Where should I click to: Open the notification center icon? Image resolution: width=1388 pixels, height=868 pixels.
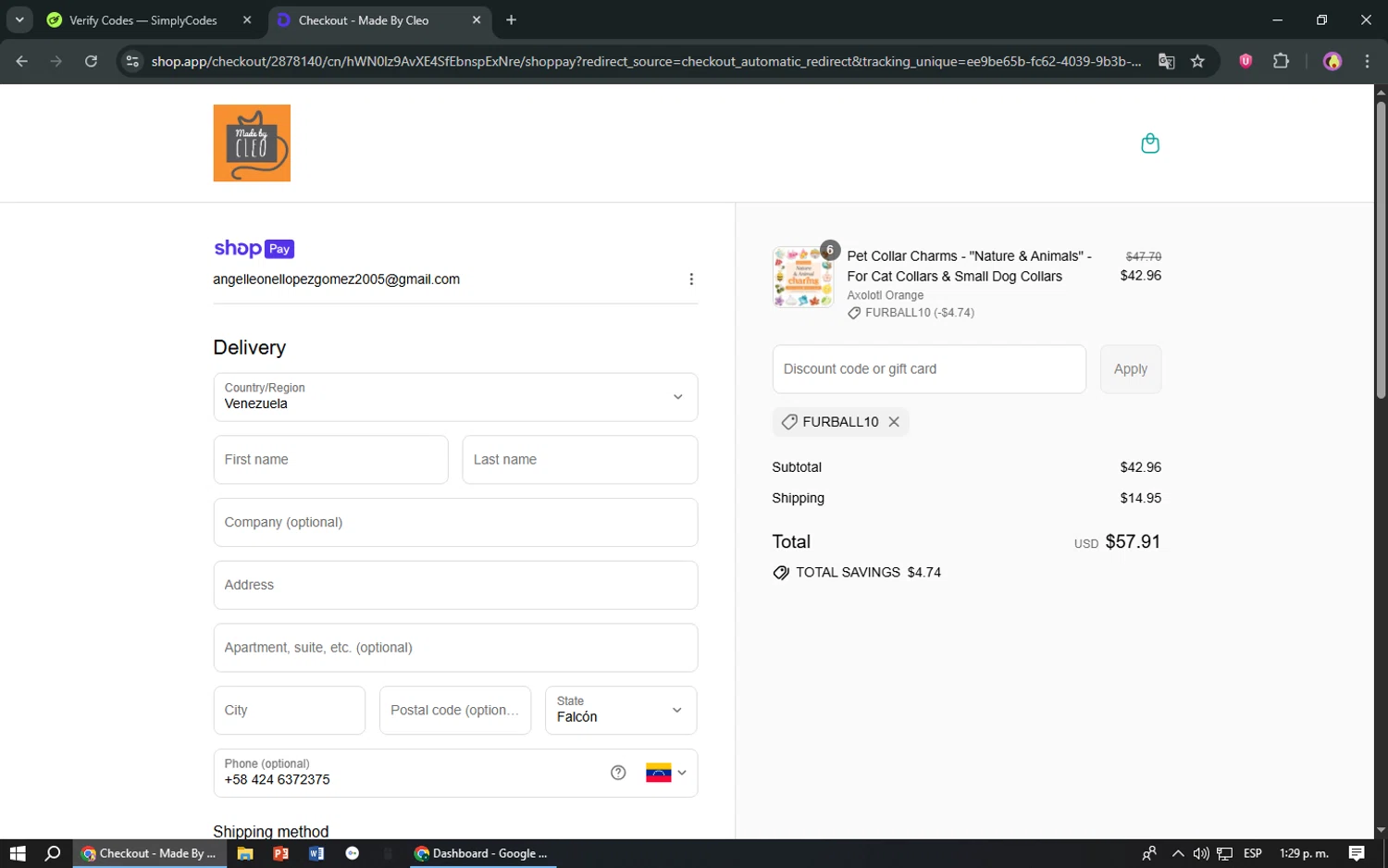coord(1357,853)
